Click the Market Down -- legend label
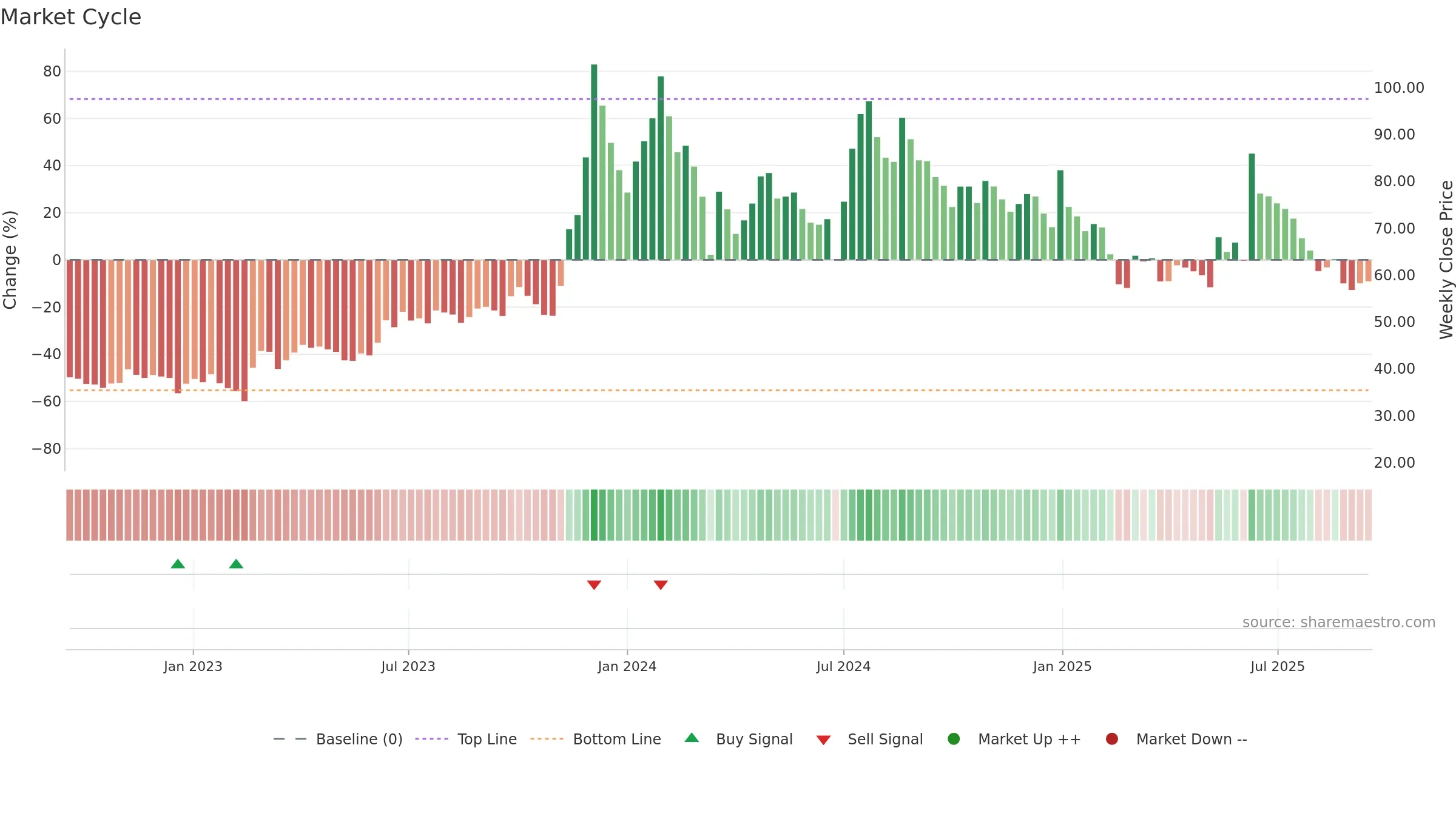 [x=1191, y=739]
